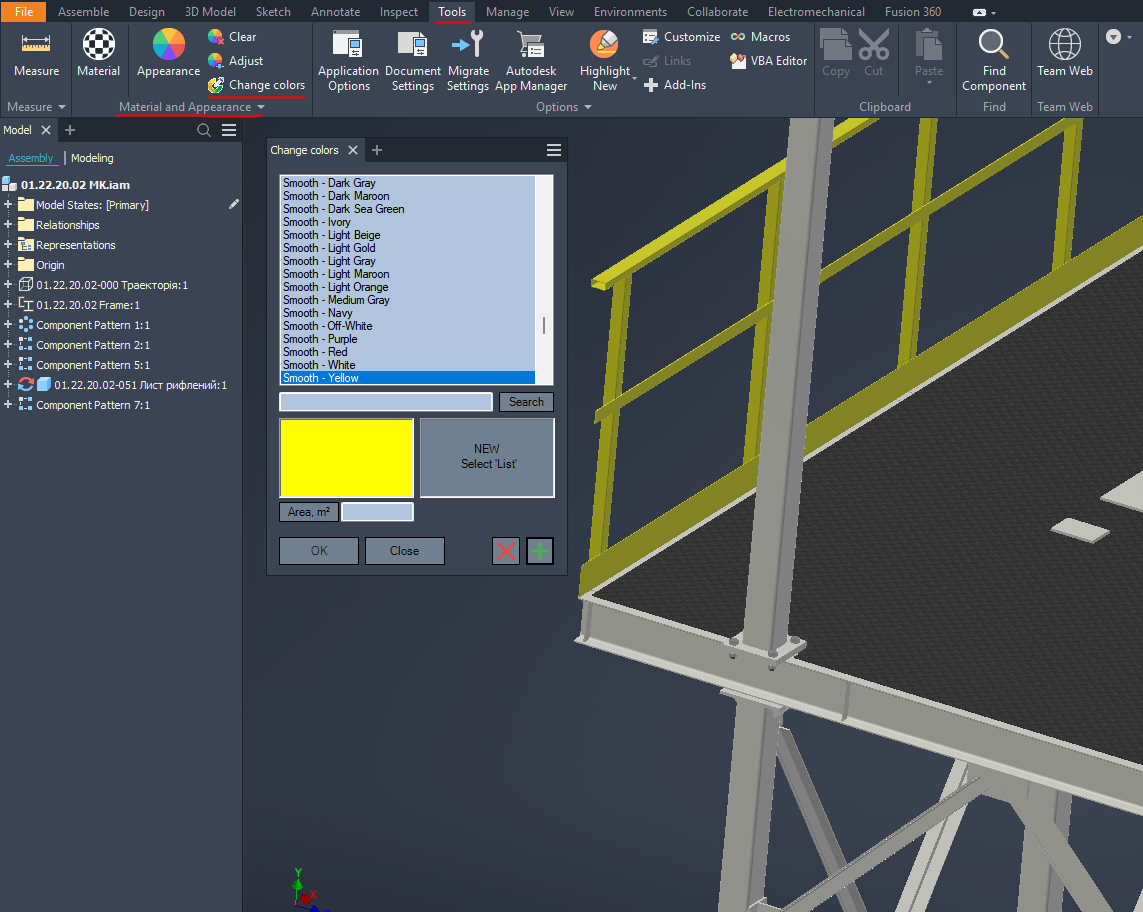Click the pencil edit icon for Model States
Viewport: 1143px width, 912px height.
(x=233, y=205)
